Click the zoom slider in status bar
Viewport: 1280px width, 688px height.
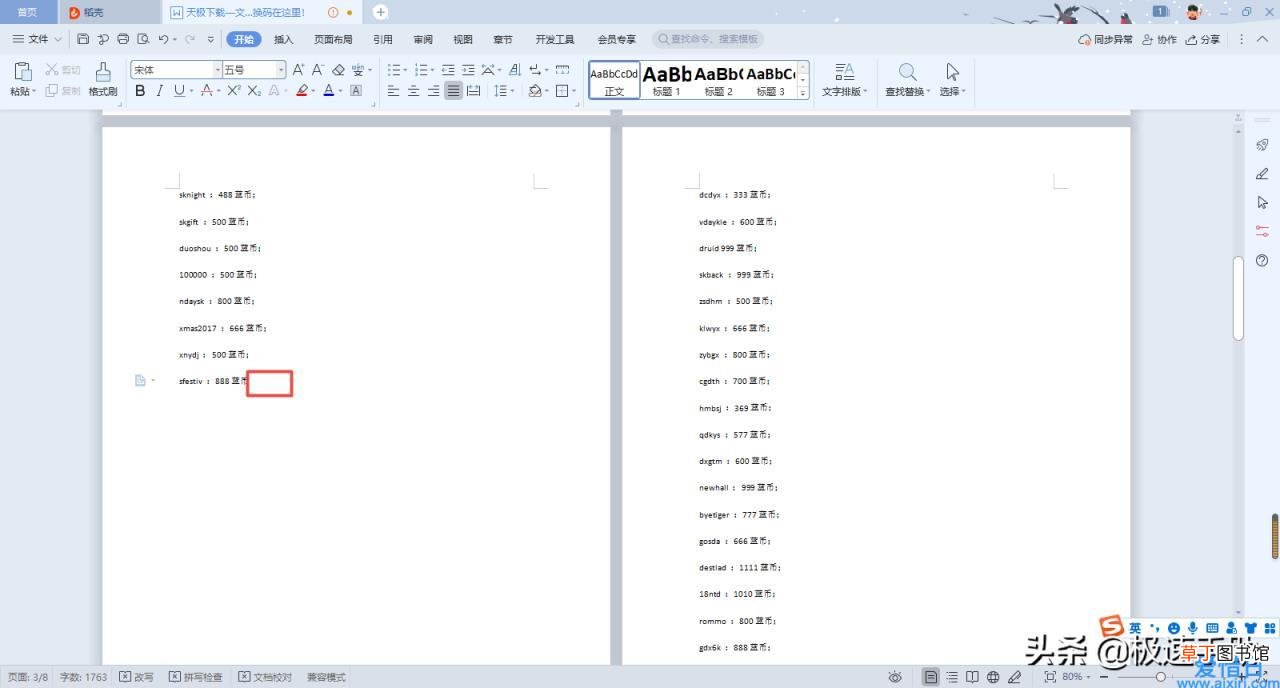[x=1160, y=677]
